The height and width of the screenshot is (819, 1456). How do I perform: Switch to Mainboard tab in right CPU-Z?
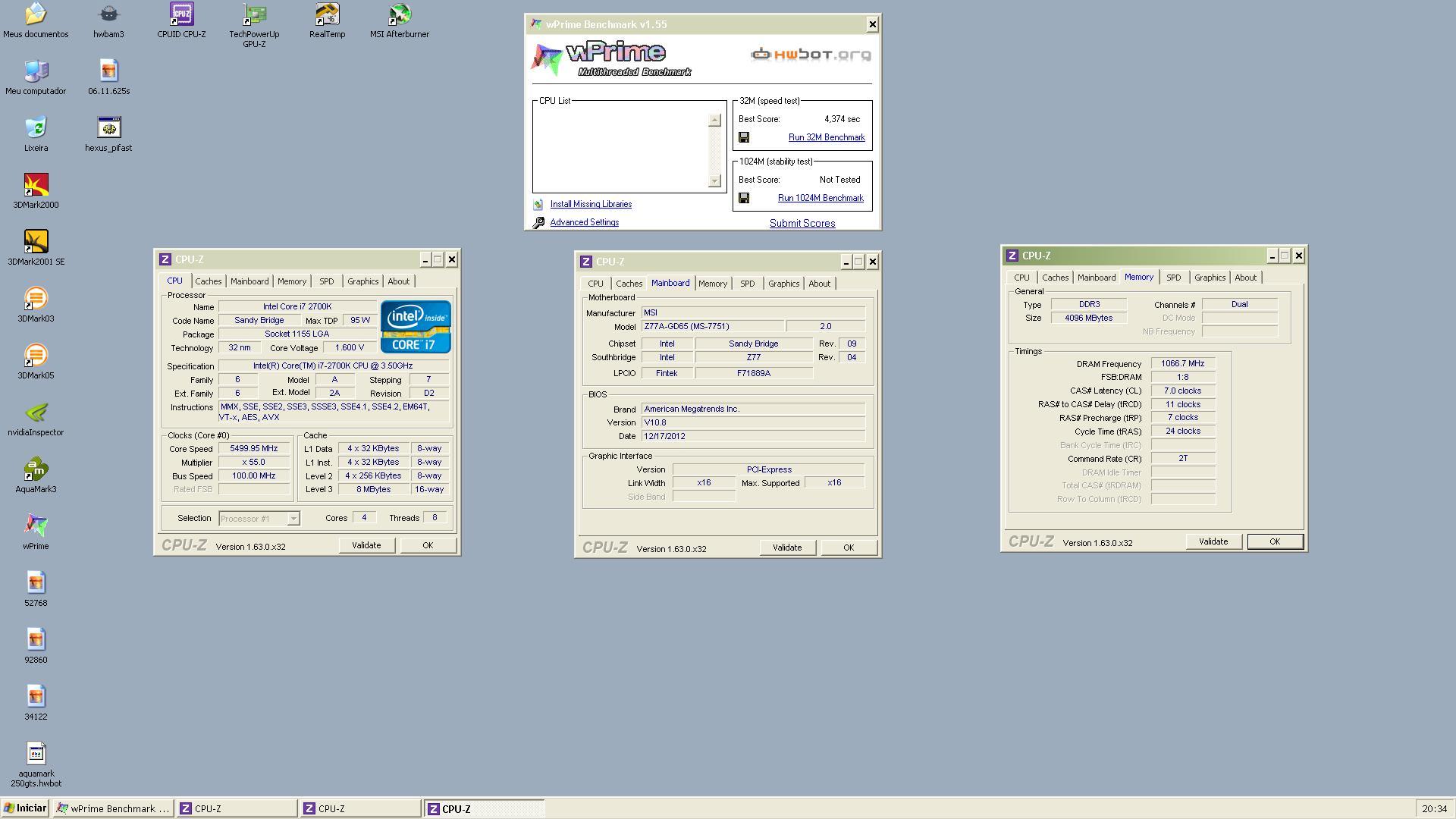(x=1097, y=278)
